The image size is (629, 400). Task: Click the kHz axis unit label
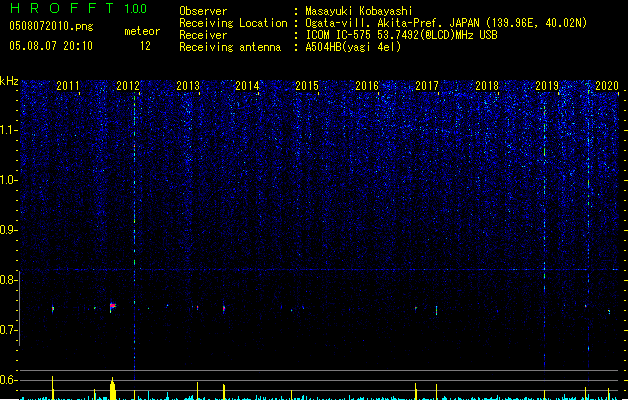click(x=9, y=81)
